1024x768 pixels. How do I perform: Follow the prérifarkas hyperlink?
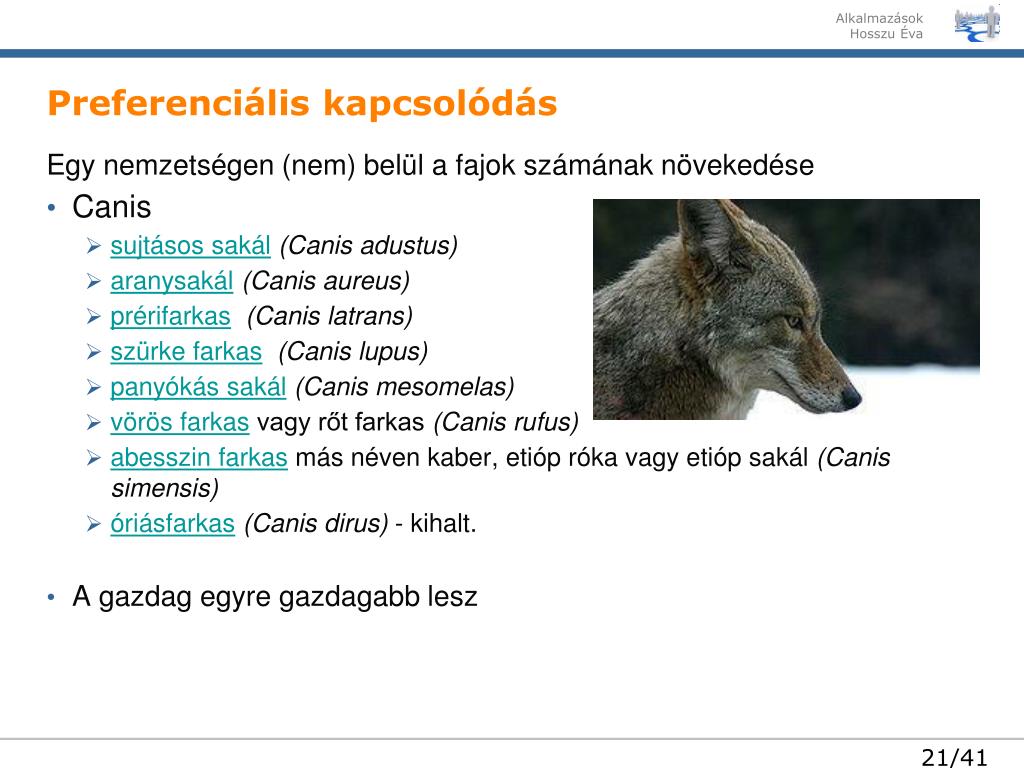point(170,317)
